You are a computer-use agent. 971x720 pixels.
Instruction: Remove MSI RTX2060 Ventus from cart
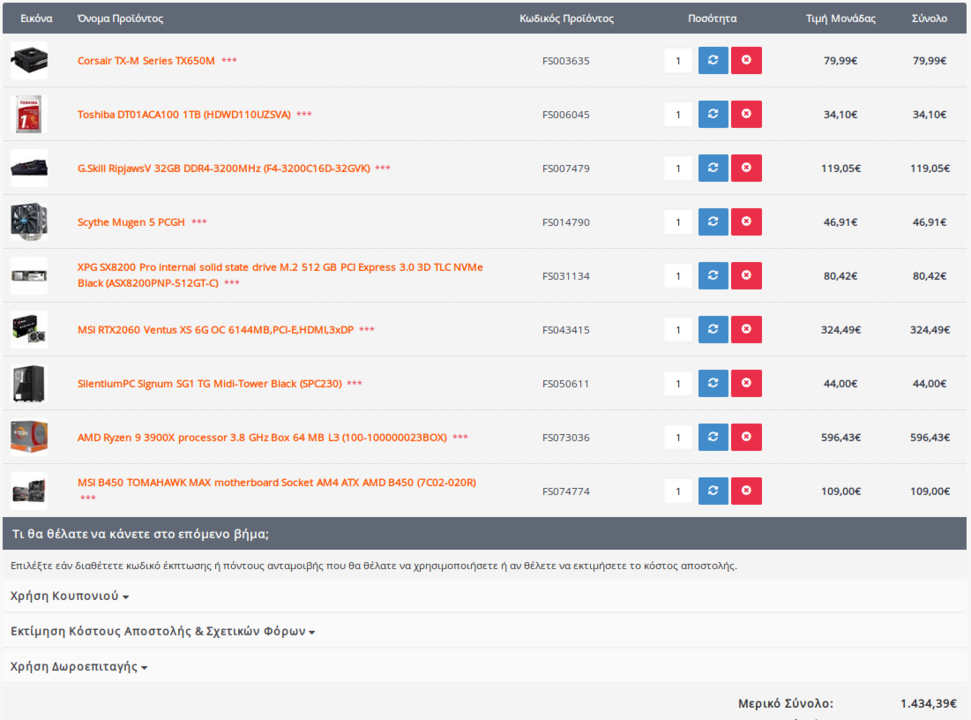[x=746, y=330]
